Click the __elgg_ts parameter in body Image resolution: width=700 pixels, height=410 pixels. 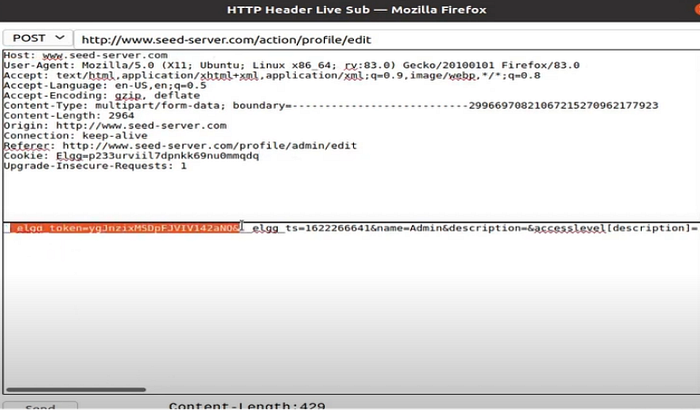point(308,228)
